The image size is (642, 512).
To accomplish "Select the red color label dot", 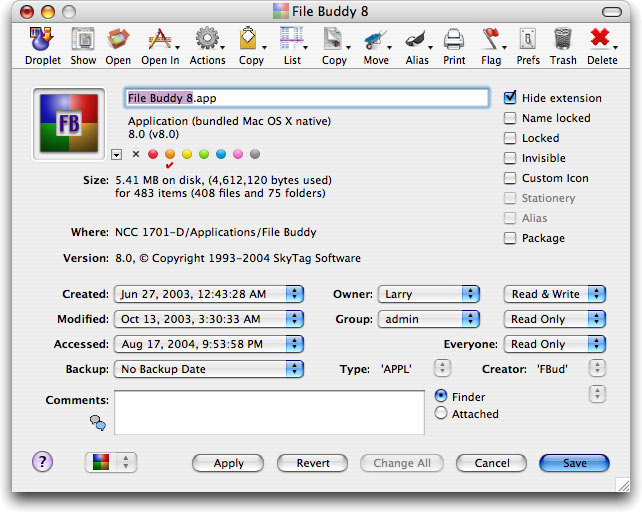I will pos(153,154).
